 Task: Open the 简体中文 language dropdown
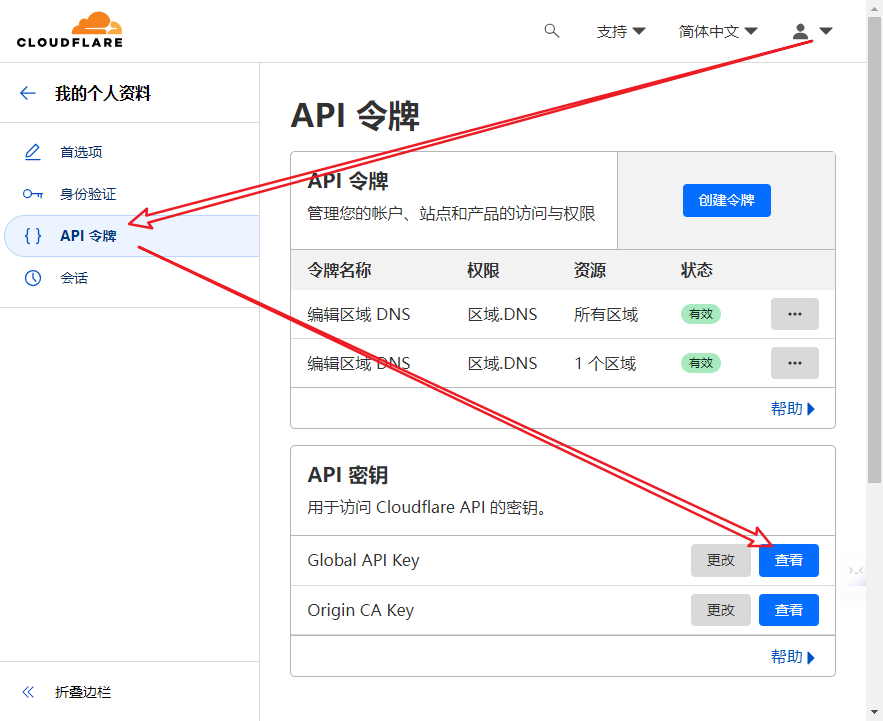pos(718,32)
